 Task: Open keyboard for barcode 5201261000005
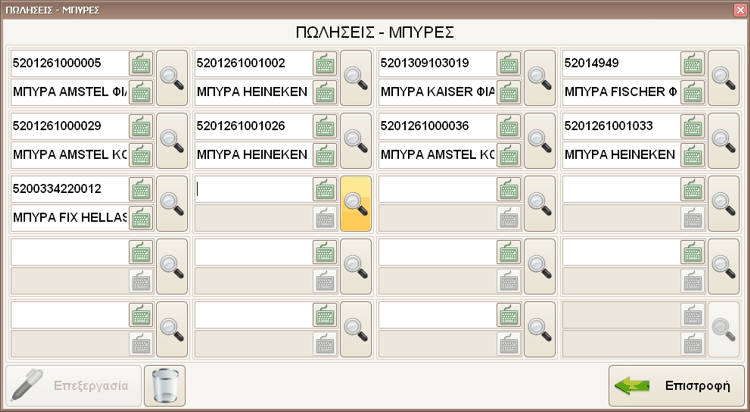pos(141,63)
